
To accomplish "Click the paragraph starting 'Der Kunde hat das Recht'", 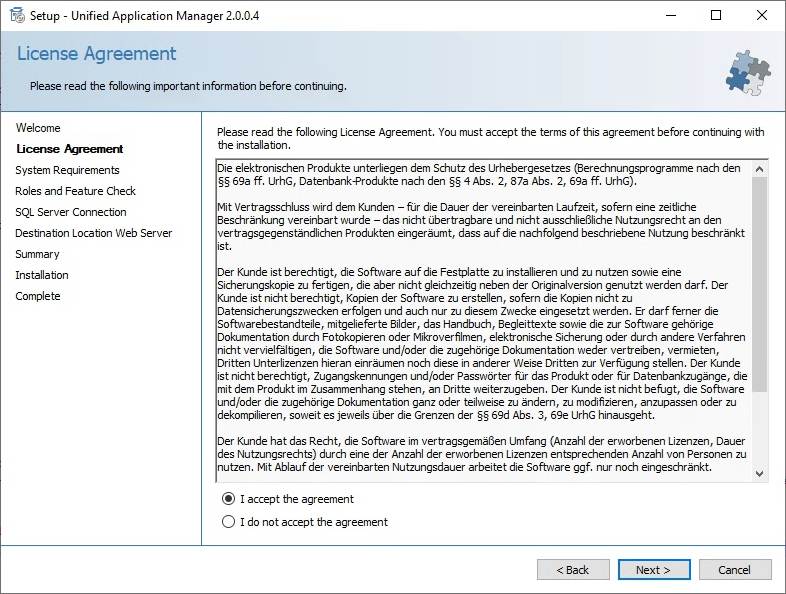I will [x=482, y=454].
